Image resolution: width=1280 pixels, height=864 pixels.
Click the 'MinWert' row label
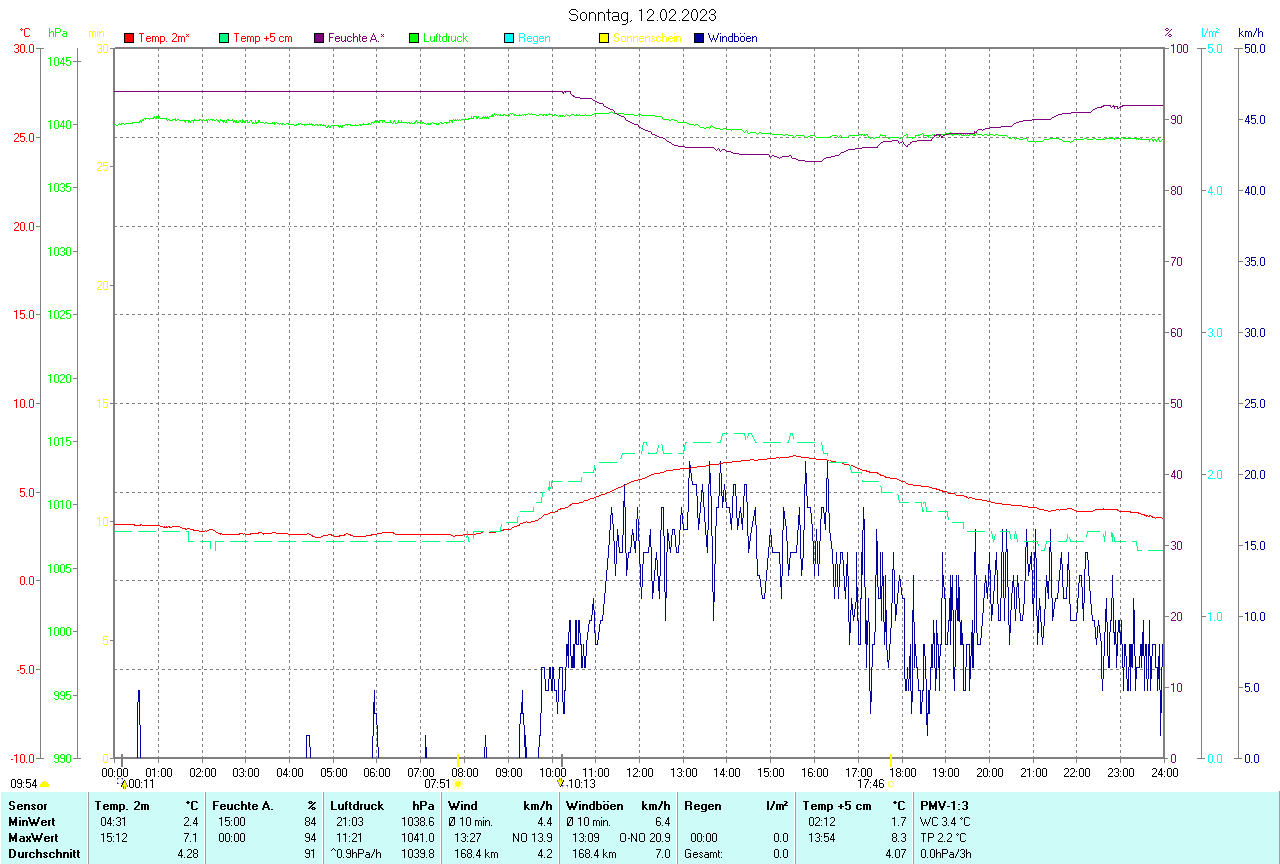coord(31,822)
